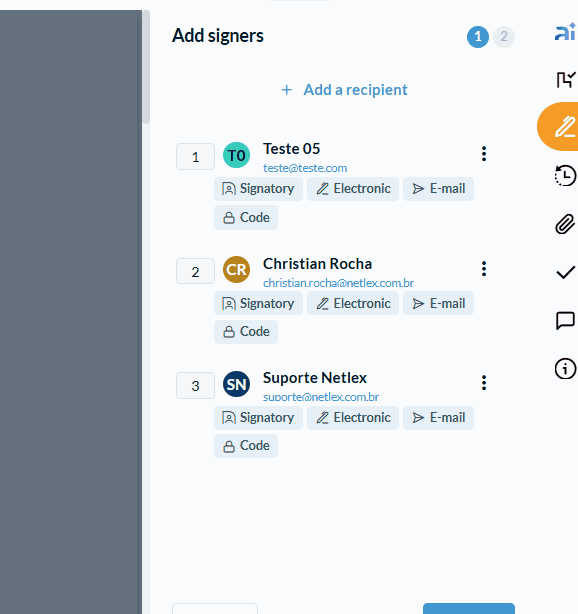The width and height of the screenshot is (578, 614).
Task: Show the information circle icon
Action: tap(565, 368)
